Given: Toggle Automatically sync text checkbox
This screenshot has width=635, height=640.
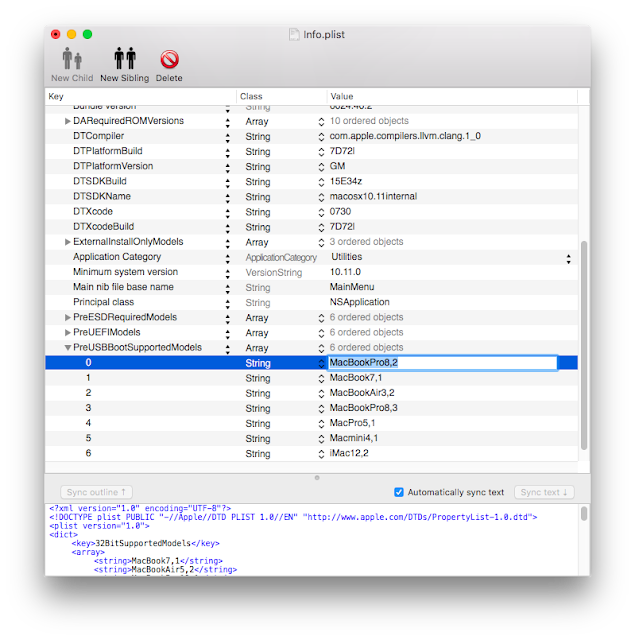Looking at the screenshot, I should pos(399,492).
